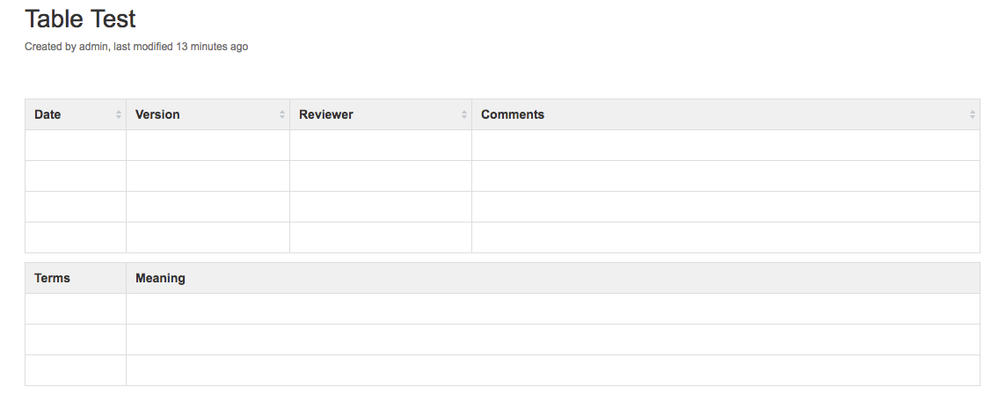This screenshot has width=999, height=402.
Task: Click the Terms header cell
Action: pos(76,278)
